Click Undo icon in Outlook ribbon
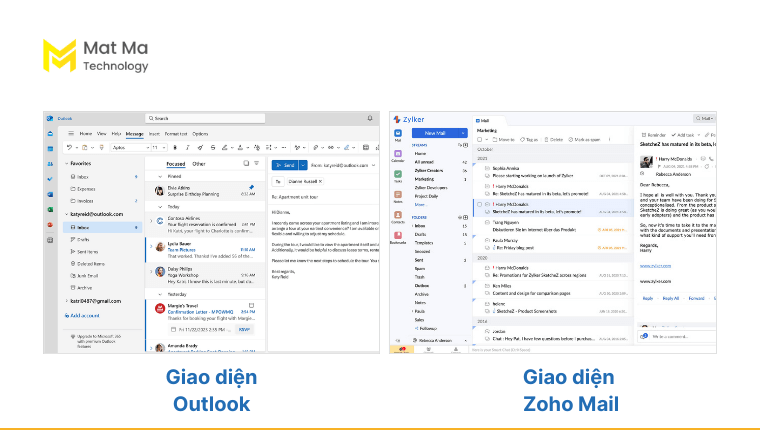The image size is (760, 430). point(70,147)
